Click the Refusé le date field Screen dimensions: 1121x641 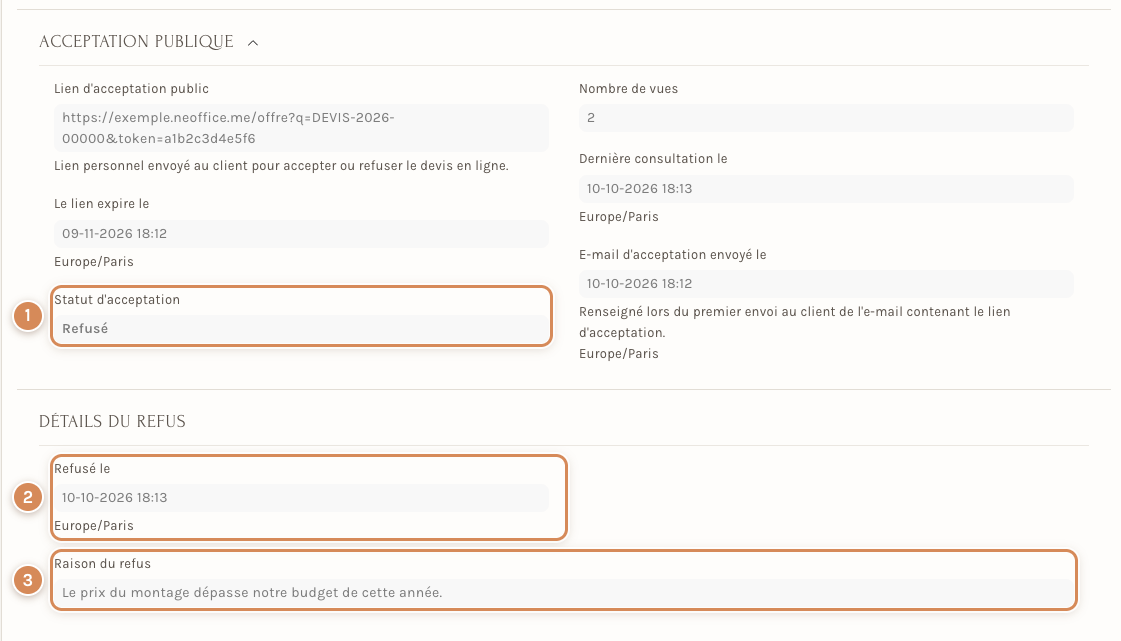pyautogui.click(x=301, y=497)
